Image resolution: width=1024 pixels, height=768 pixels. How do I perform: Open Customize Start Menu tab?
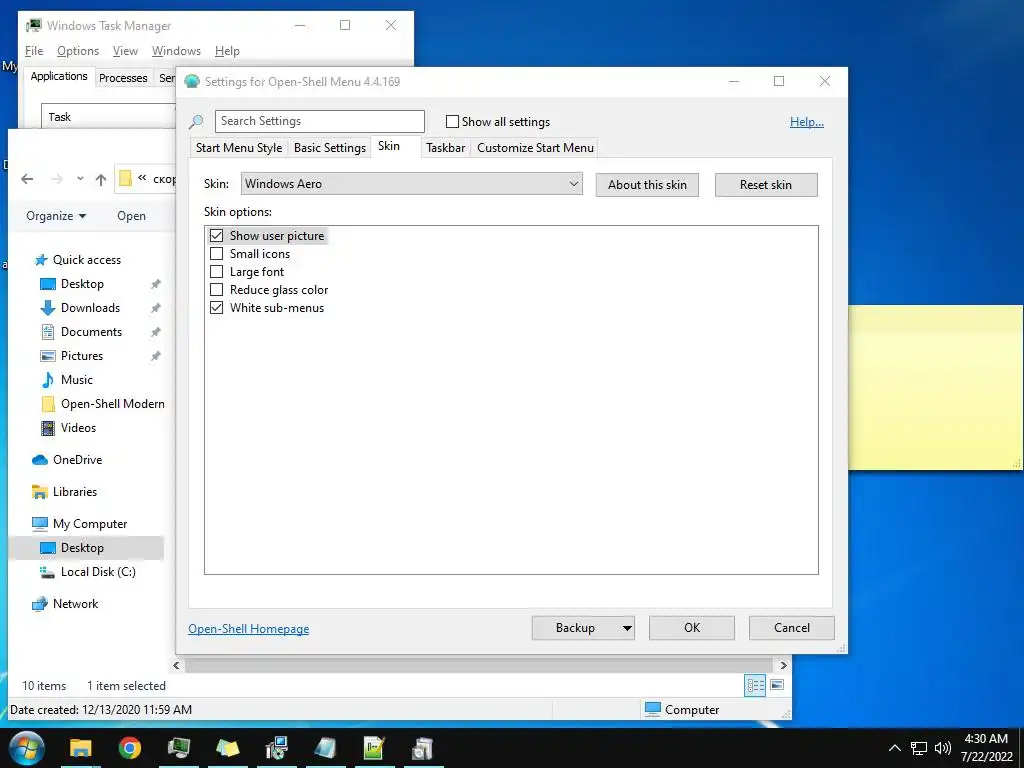[536, 148]
